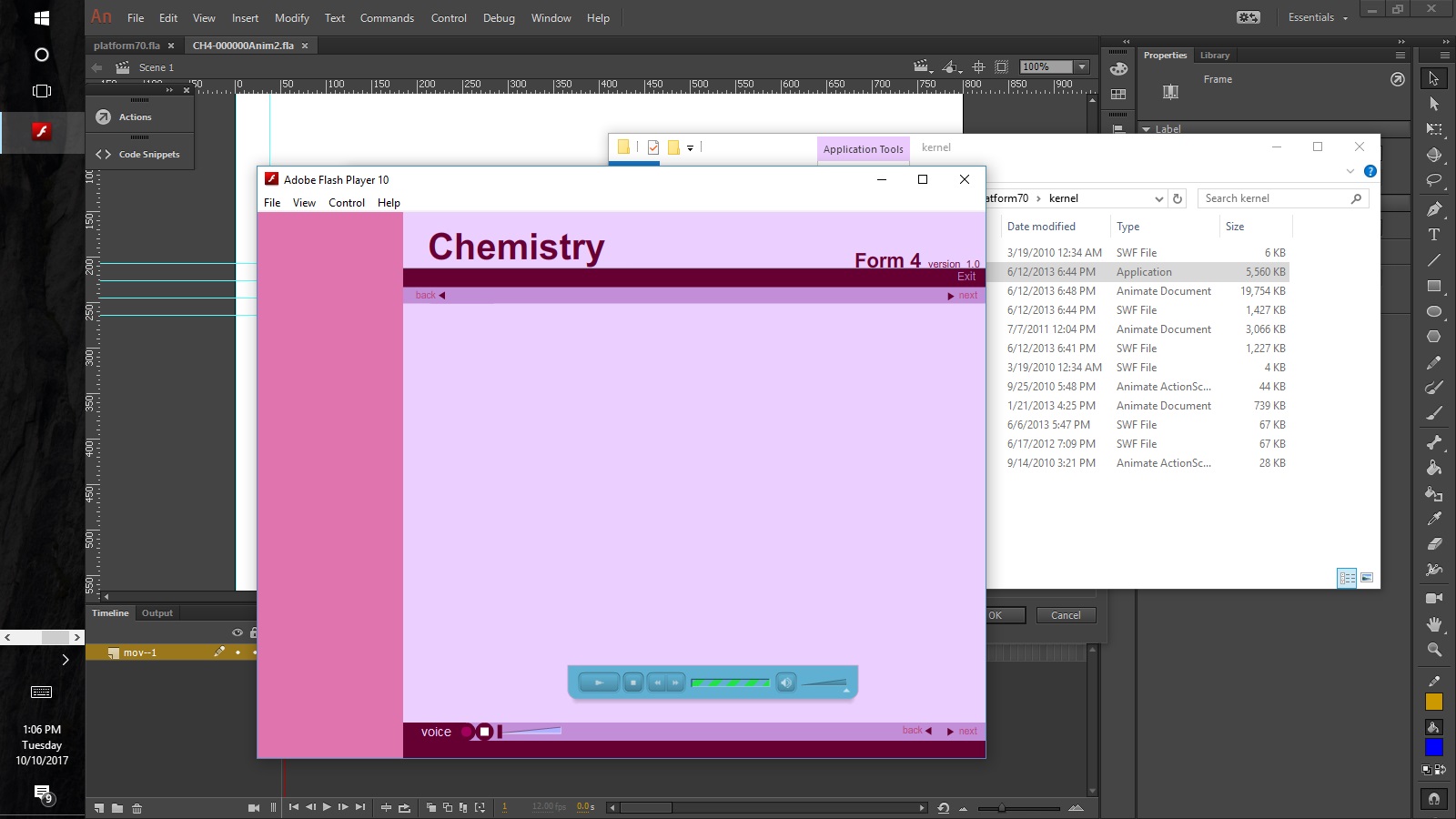Select the Oval tool
The height and width of the screenshot is (819, 1456).
coord(1434,311)
